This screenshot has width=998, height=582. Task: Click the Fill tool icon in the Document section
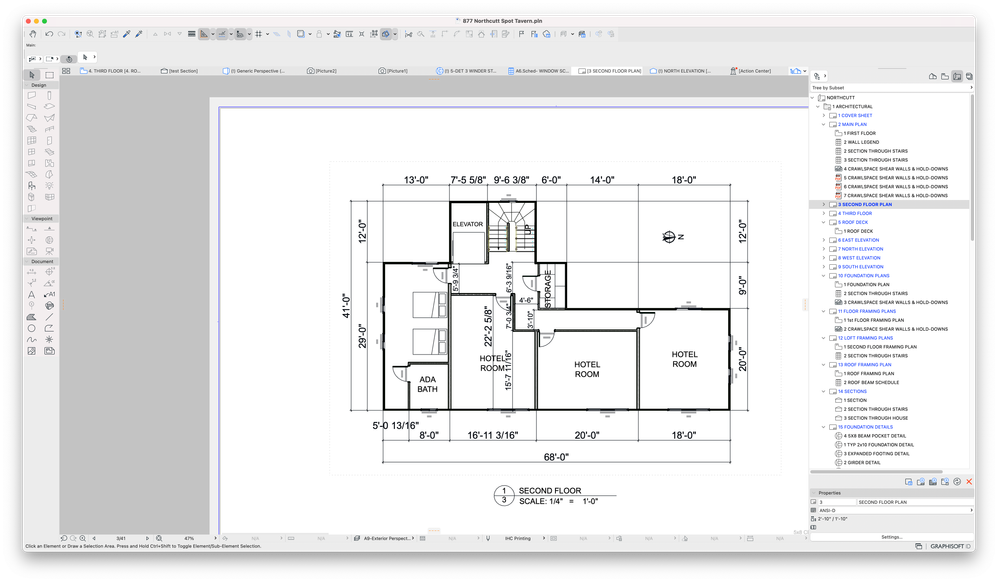tap(31, 317)
